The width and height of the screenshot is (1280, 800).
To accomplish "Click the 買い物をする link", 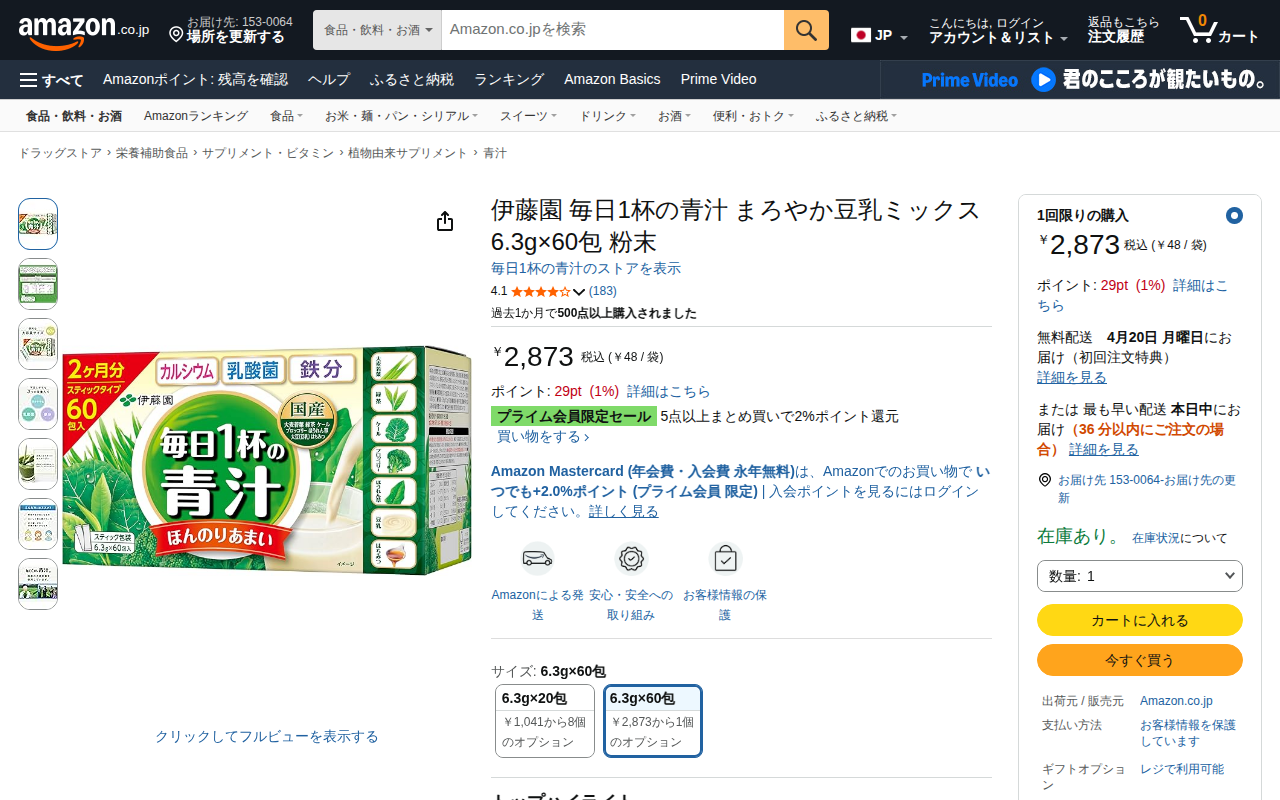I will pos(543,437).
